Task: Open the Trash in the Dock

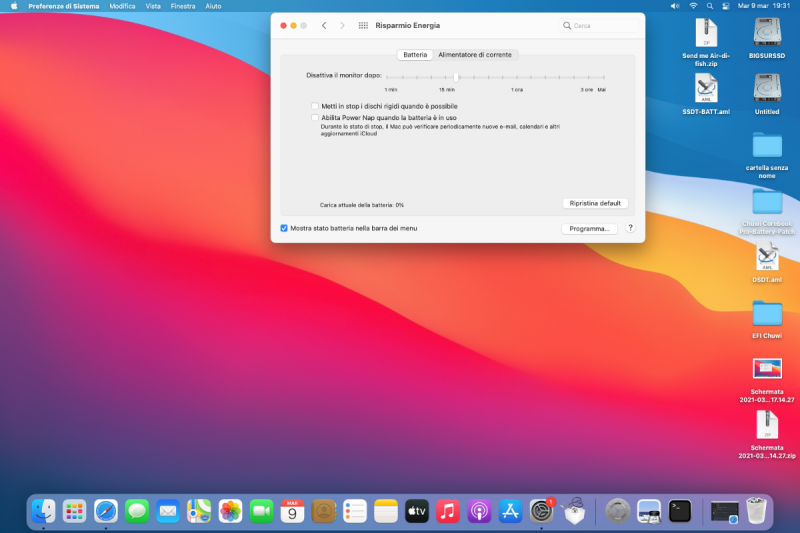Action: click(x=759, y=511)
